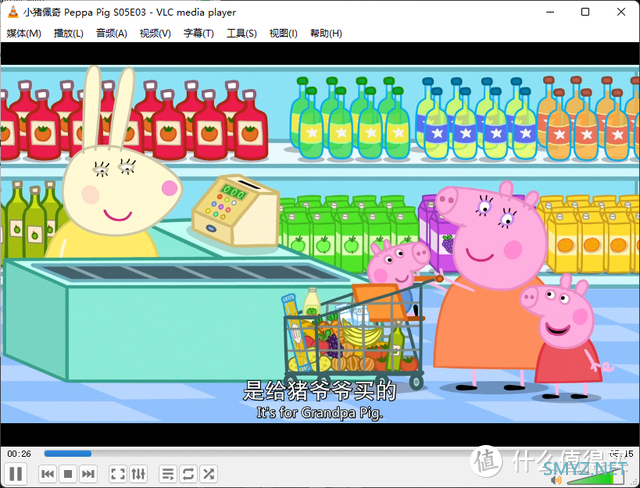Screen dimensions: 640x488
Task: Open the 帮助(H) menu
Action: point(326,33)
